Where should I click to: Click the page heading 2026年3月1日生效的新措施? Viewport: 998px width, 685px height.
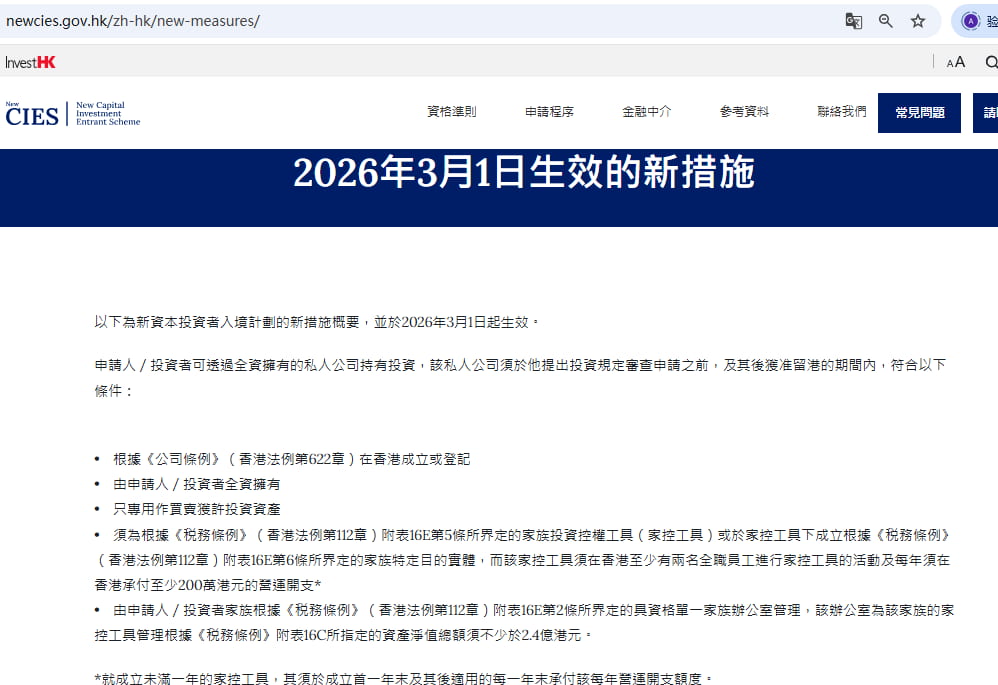click(523, 173)
